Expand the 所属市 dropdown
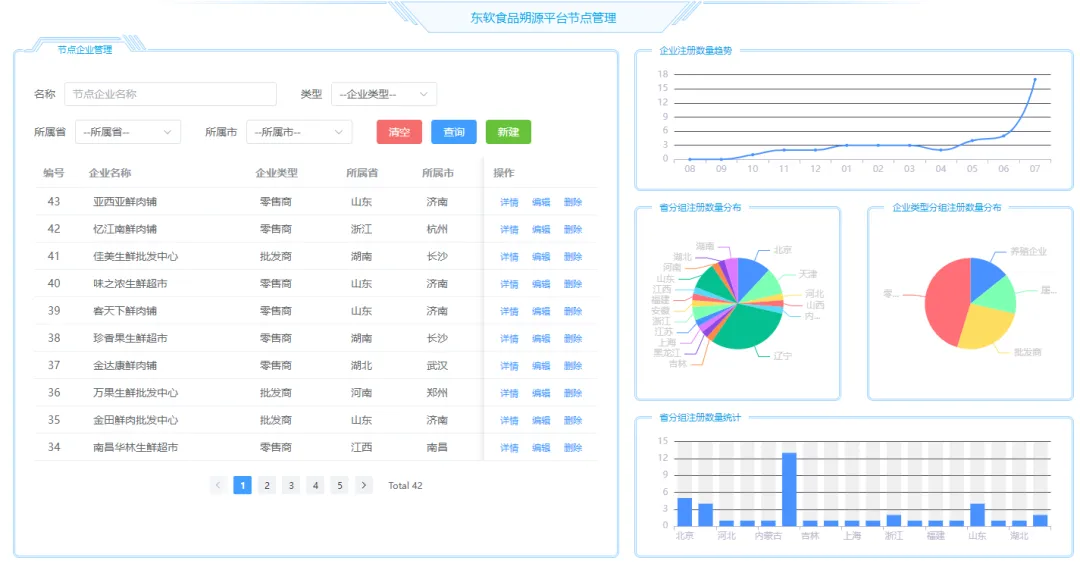Screen dimensions: 1080x570 coord(300,132)
